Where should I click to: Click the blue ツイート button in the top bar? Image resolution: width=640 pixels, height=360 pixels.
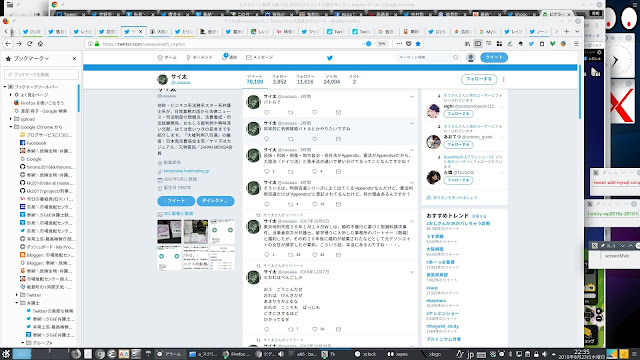click(494, 58)
